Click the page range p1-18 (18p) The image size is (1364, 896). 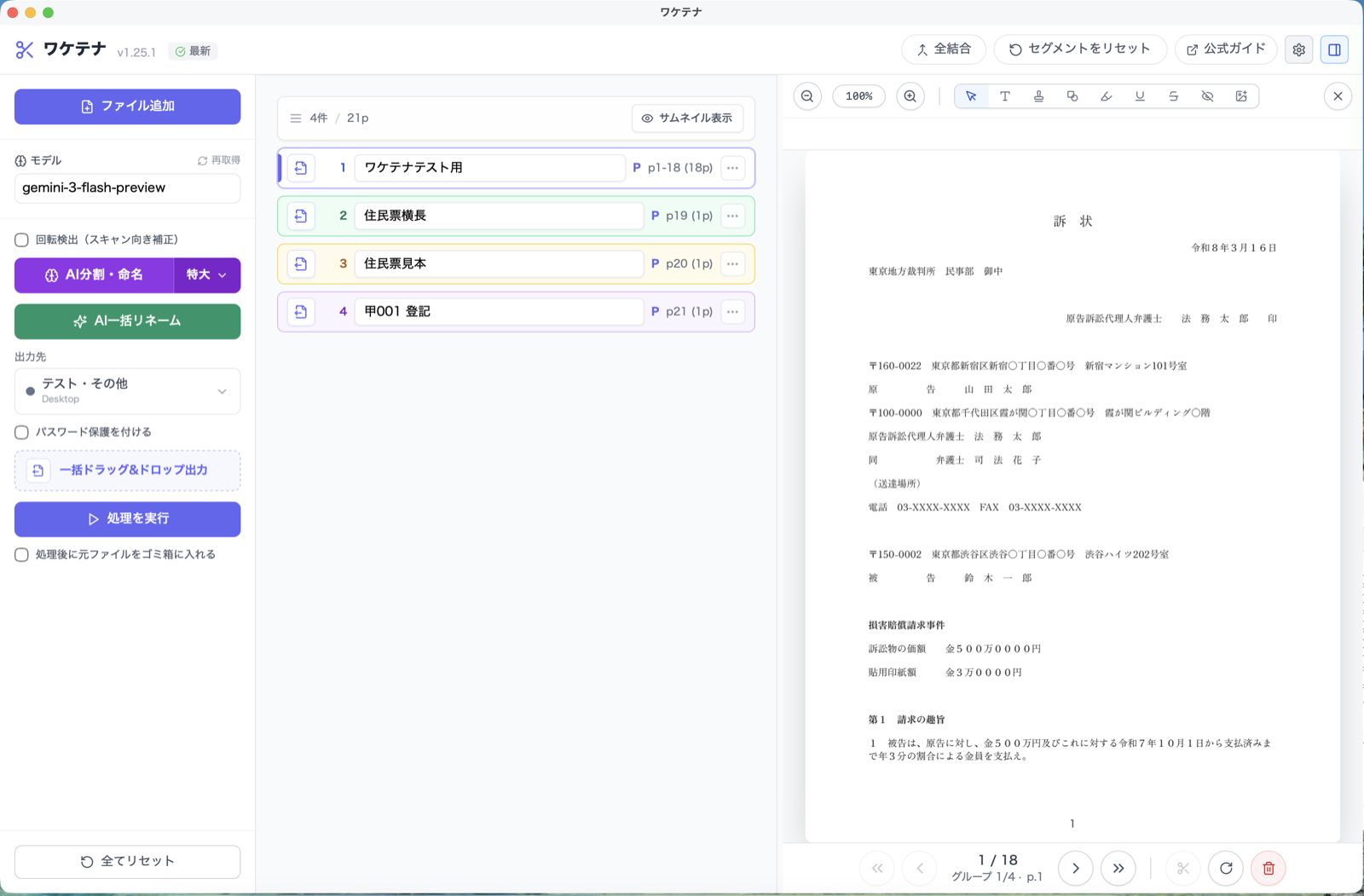(680, 168)
